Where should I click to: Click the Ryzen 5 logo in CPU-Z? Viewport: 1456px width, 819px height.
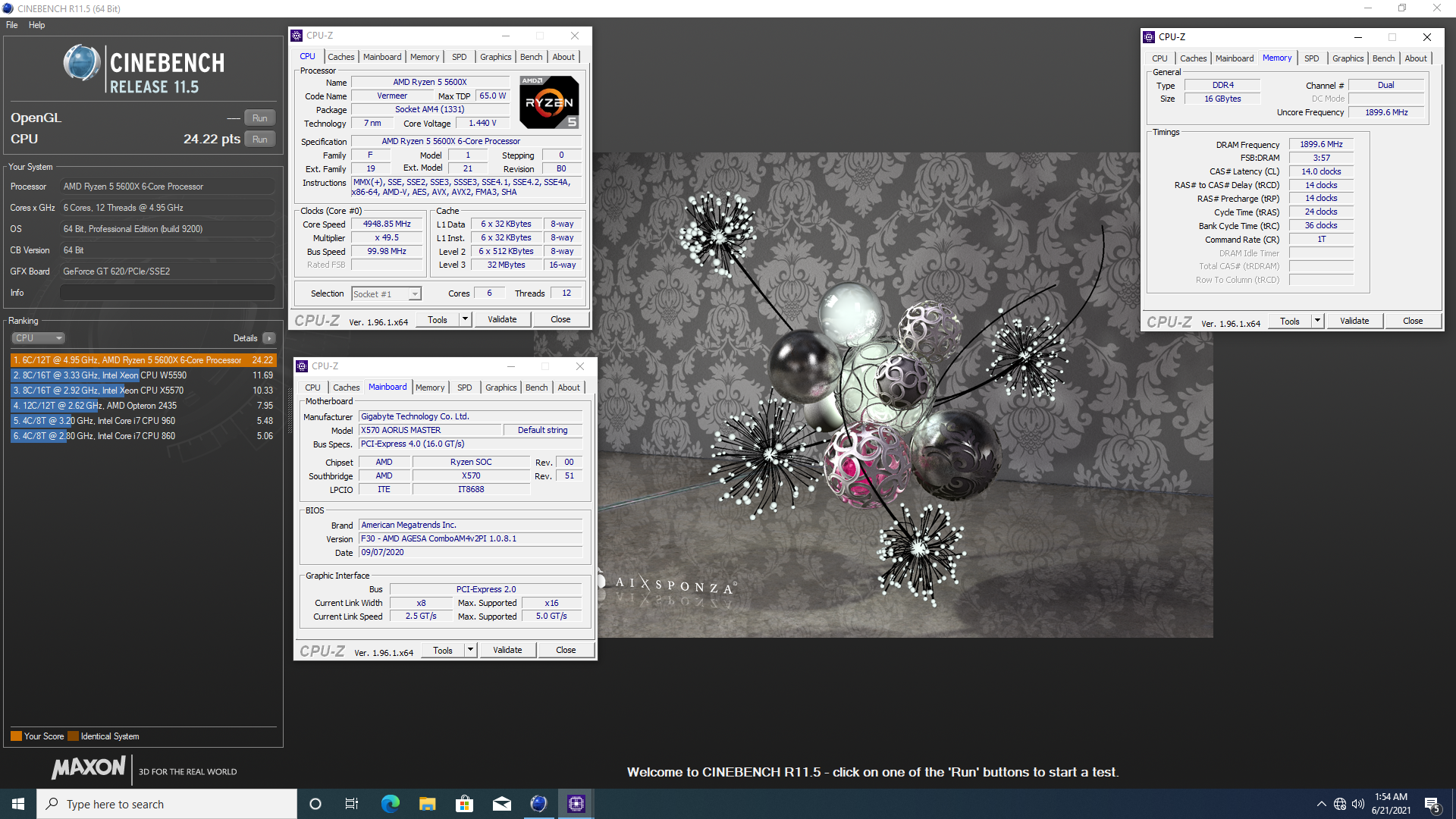(549, 102)
